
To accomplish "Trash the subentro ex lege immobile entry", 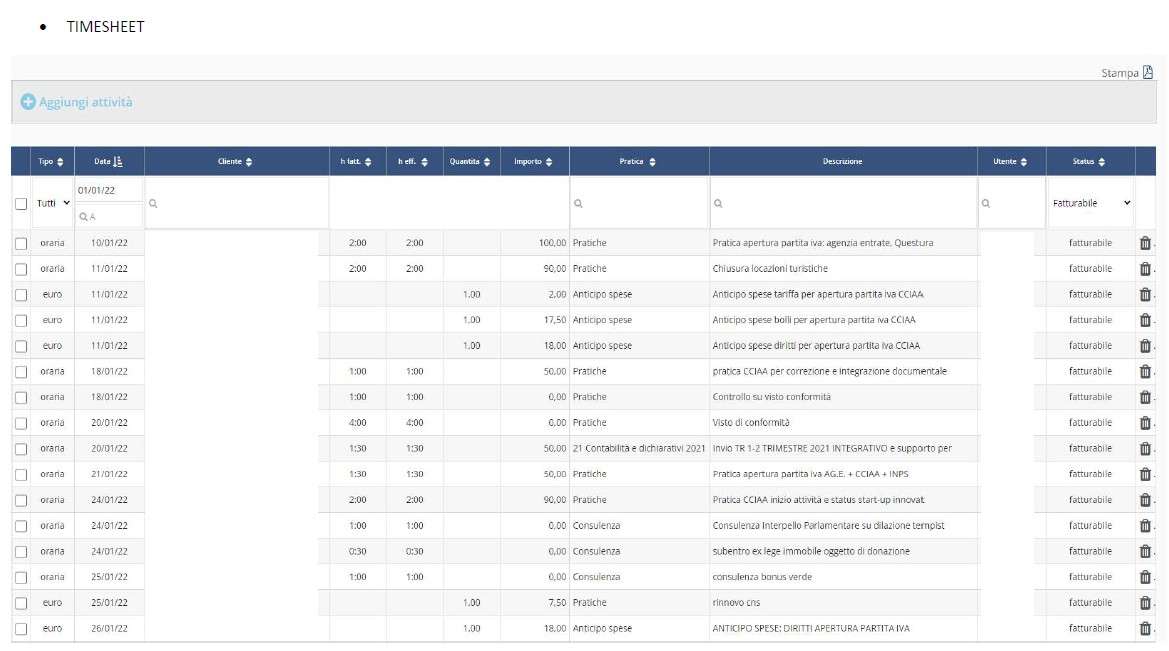I will click(1145, 551).
